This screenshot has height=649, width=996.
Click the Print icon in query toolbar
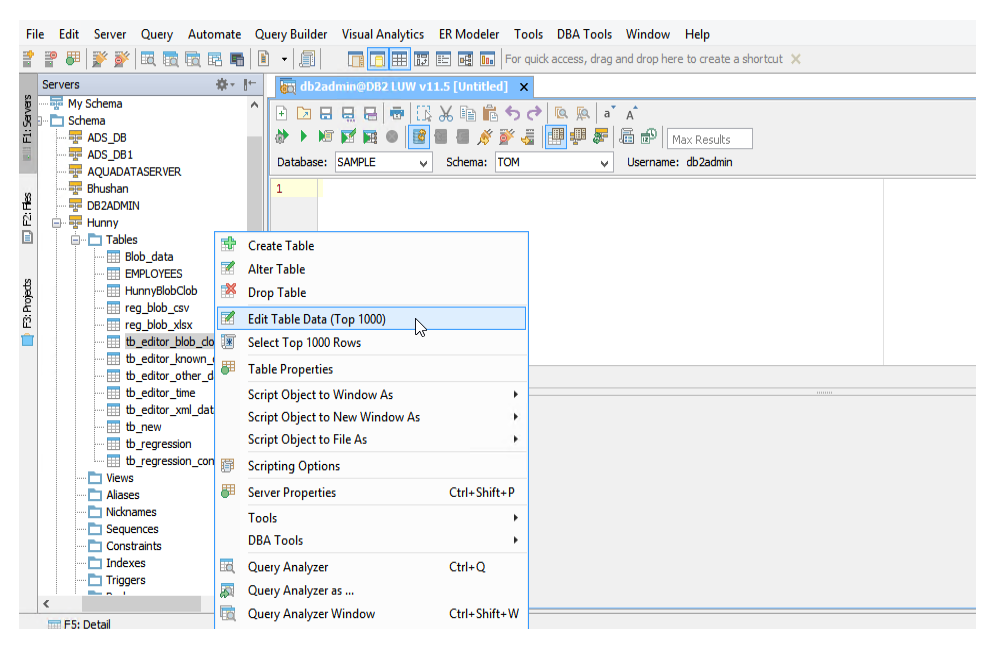pos(397,114)
